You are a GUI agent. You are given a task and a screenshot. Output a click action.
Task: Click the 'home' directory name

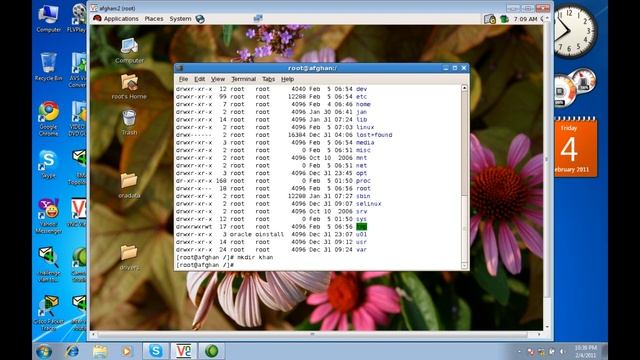click(x=363, y=104)
